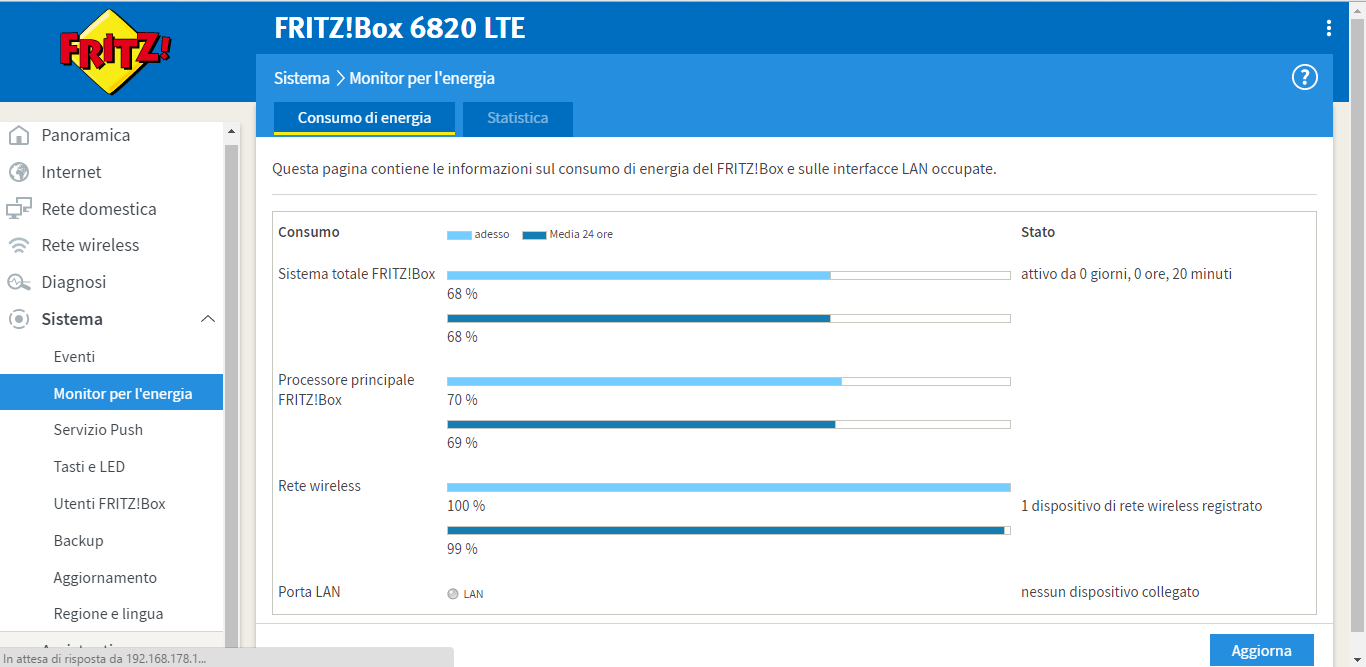Collapse the Sistema menu chevron
The image size is (1366, 667).
tap(208, 319)
